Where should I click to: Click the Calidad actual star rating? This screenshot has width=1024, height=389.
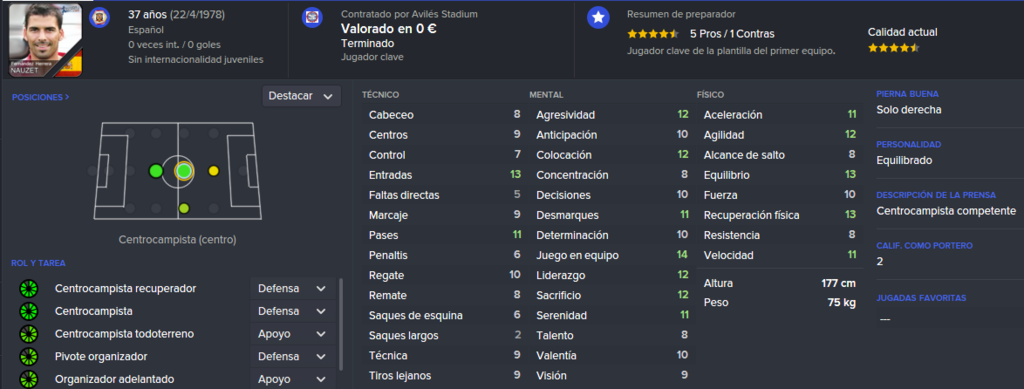click(x=893, y=48)
